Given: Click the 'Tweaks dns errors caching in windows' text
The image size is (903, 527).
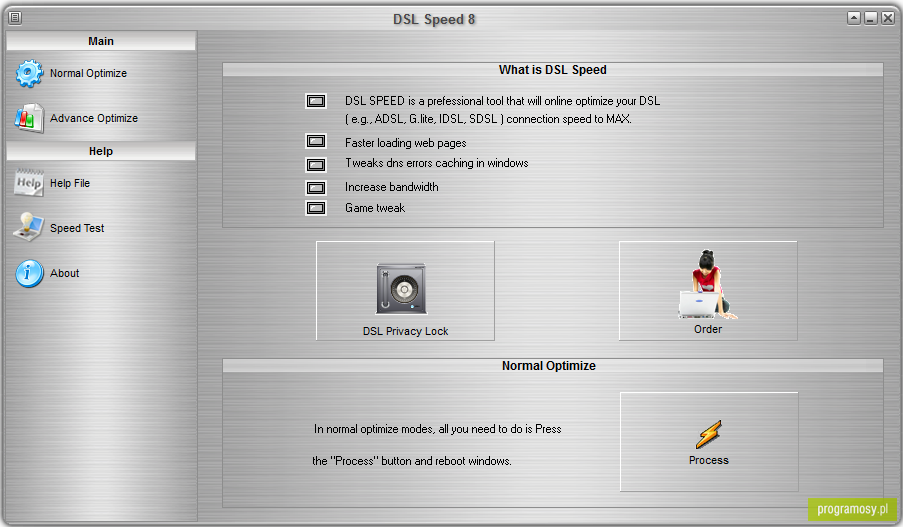Looking at the screenshot, I should coord(437,163).
